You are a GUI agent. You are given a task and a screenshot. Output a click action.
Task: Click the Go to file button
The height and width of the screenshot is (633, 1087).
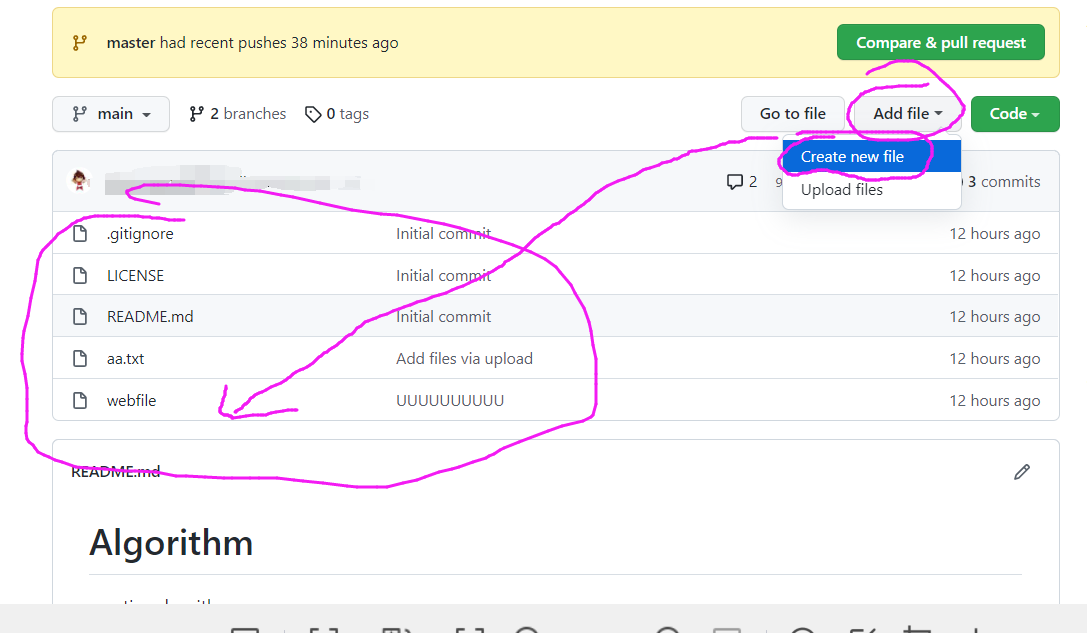coord(792,114)
